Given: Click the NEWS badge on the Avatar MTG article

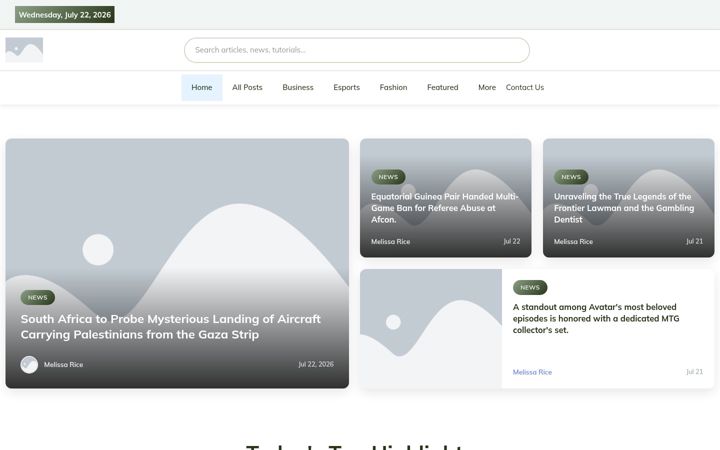Looking at the screenshot, I should tap(530, 287).
